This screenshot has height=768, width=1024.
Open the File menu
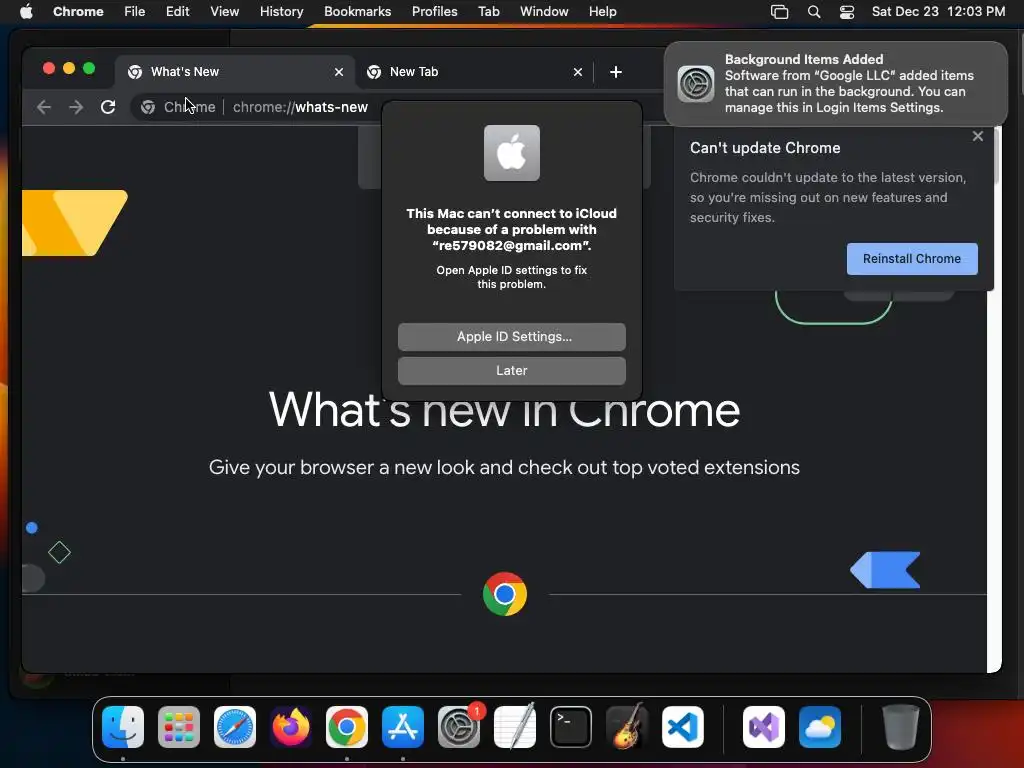(x=135, y=12)
